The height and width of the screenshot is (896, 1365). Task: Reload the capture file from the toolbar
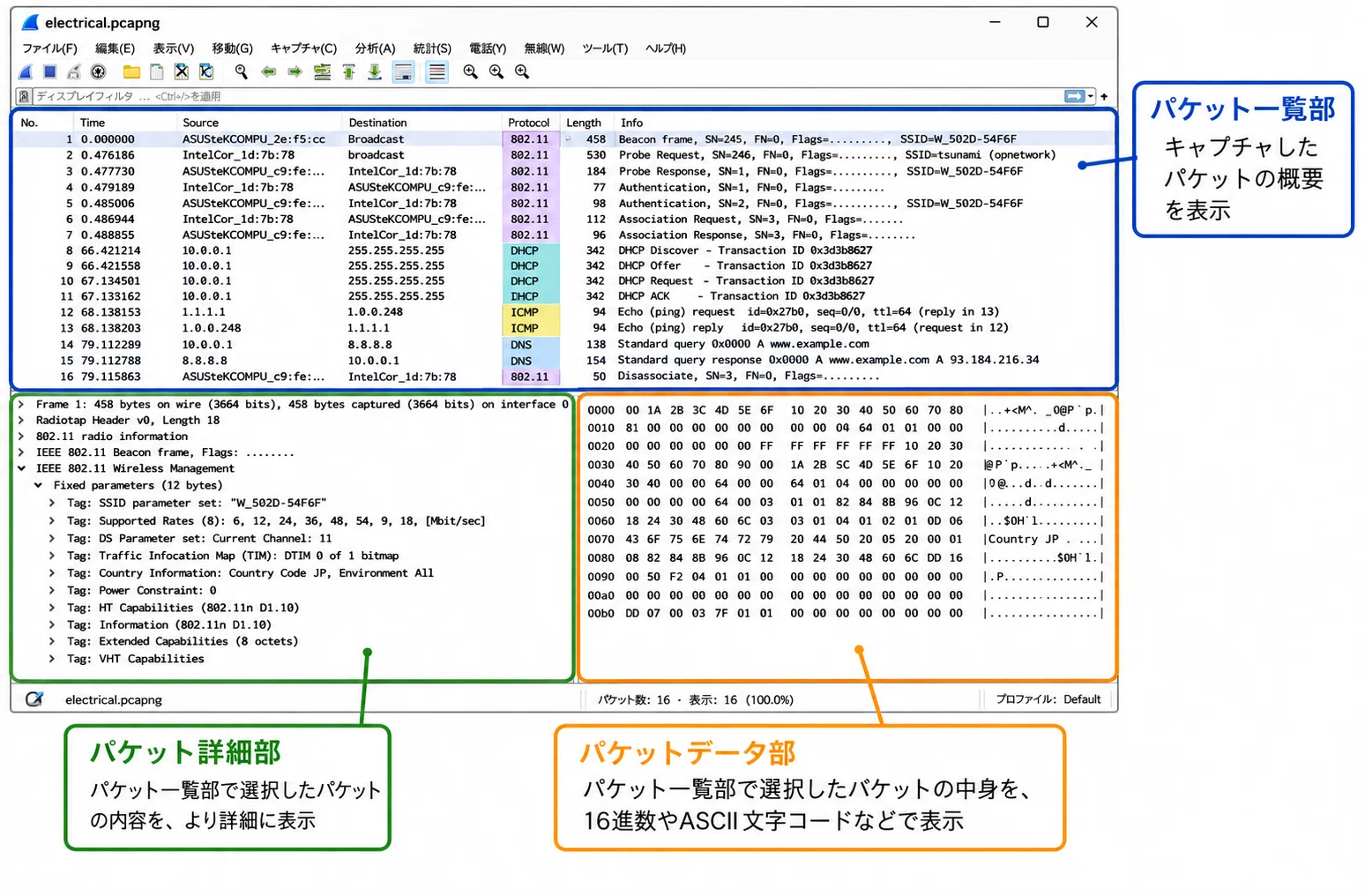(206, 72)
